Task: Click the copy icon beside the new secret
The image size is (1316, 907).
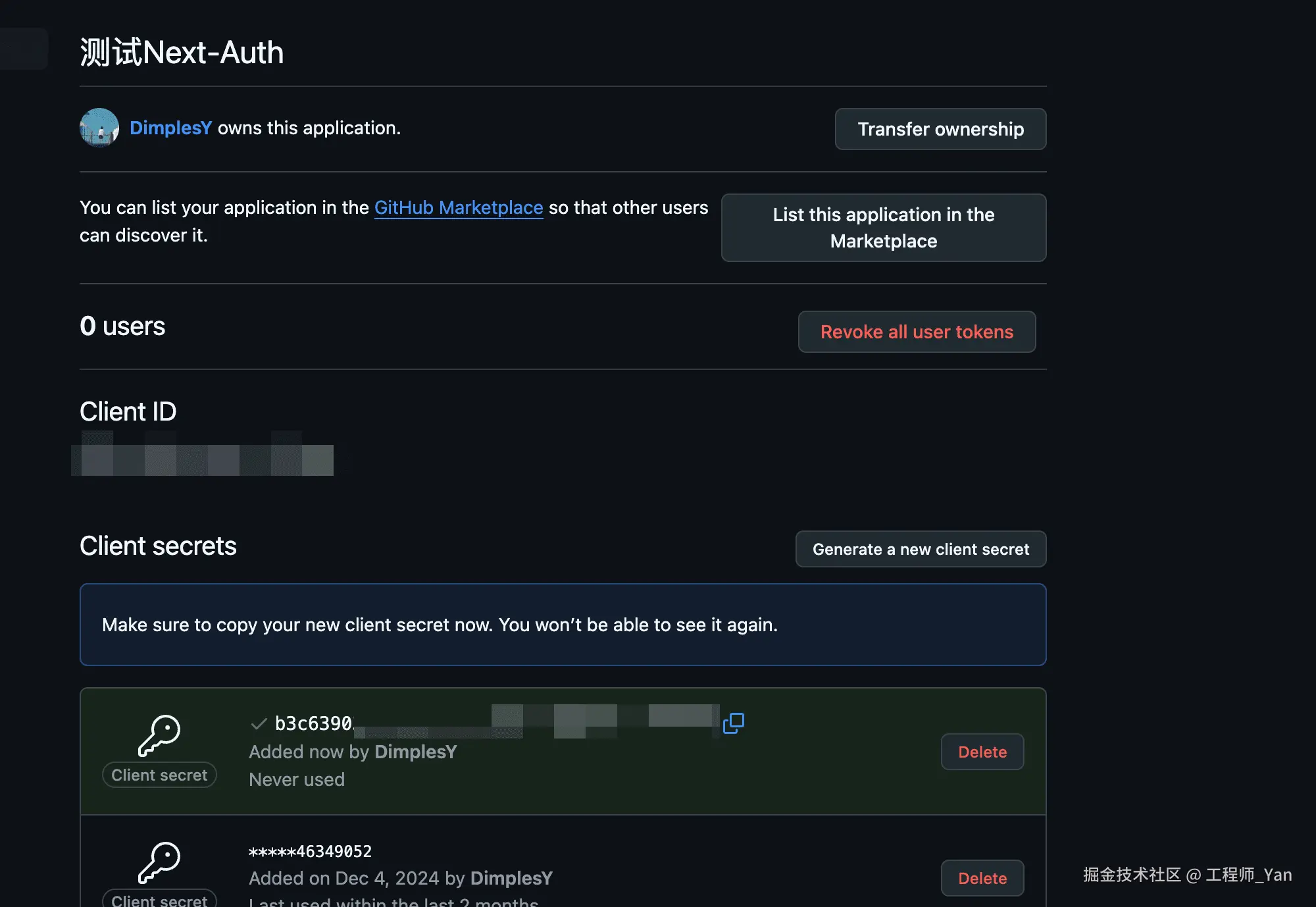Action: pyautogui.click(x=733, y=723)
